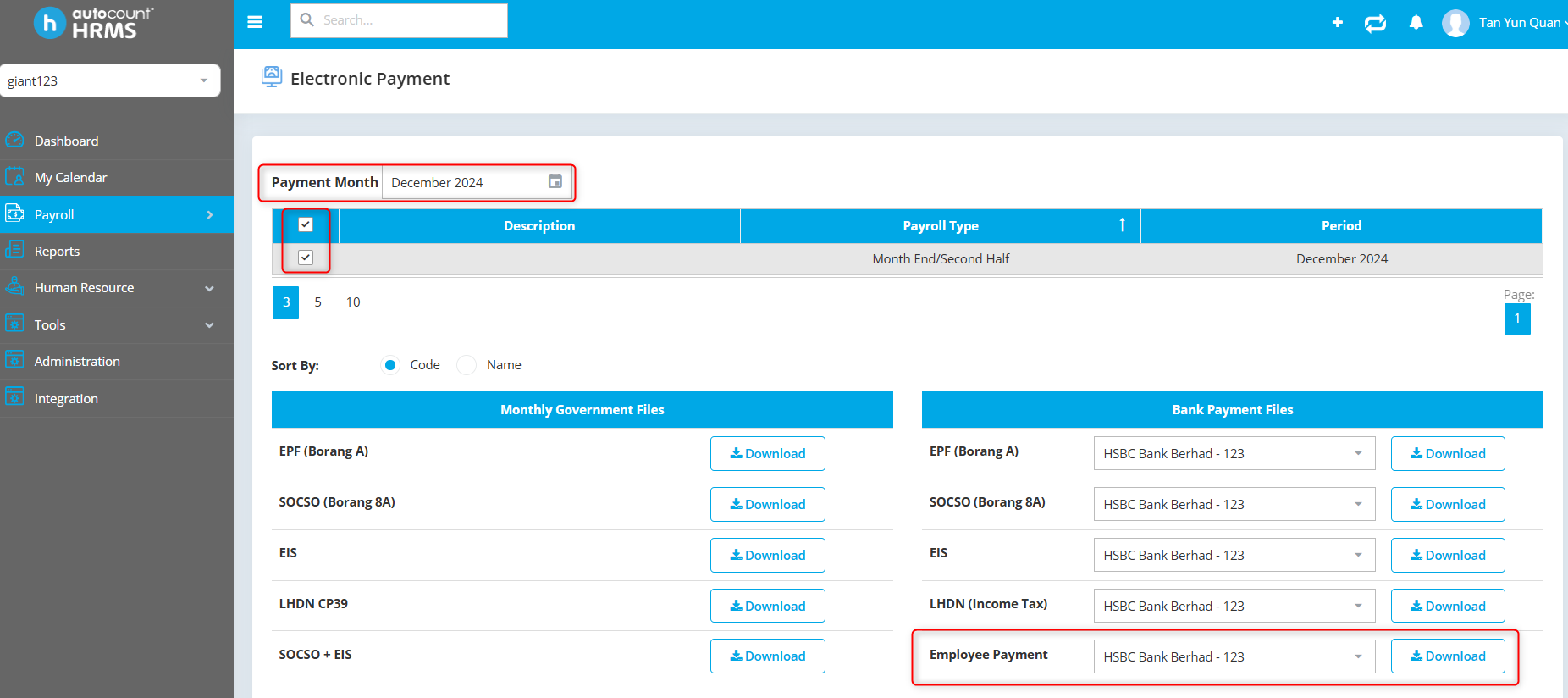Screen dimensions: 1568x698
Task: Click the My Calendar sidebar icon
Action: coord(14,176)
